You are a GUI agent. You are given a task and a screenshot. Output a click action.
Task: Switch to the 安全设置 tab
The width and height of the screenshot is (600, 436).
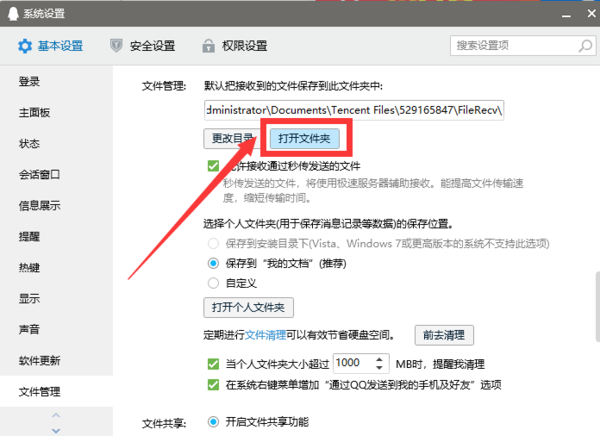point(143,46)
